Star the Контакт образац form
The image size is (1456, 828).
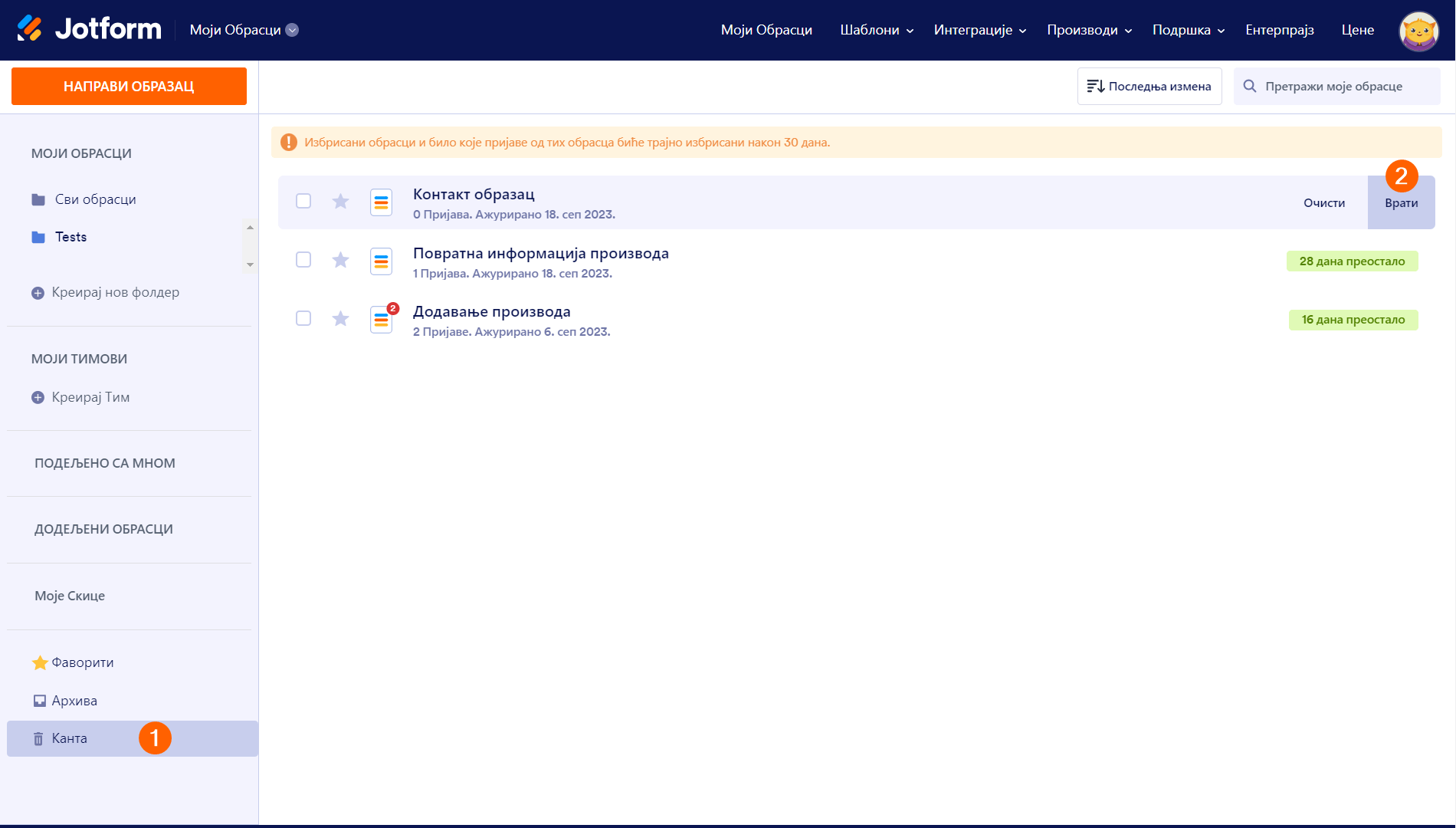point(340,202)
